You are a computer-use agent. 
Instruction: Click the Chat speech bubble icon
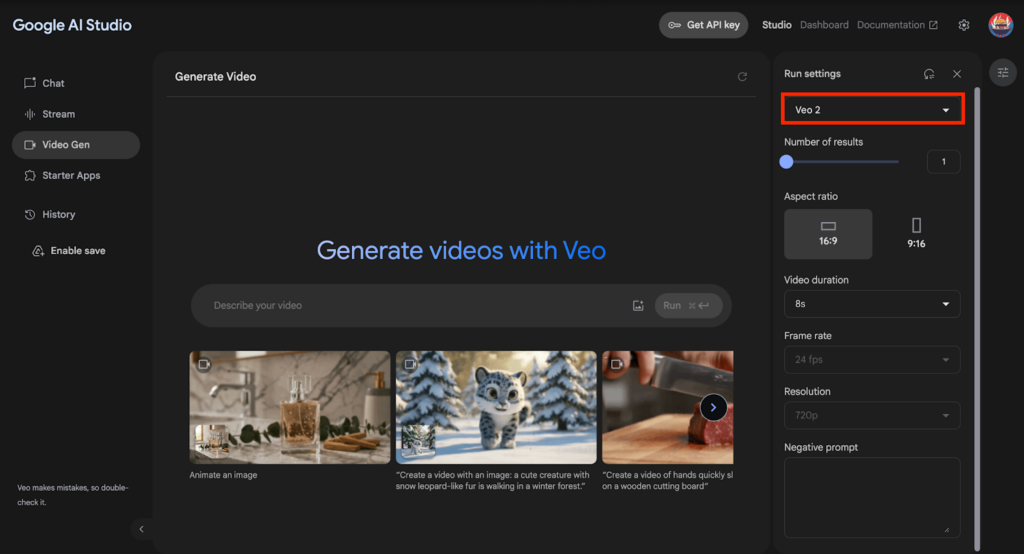pyautogui.click(x=30, y=83)
